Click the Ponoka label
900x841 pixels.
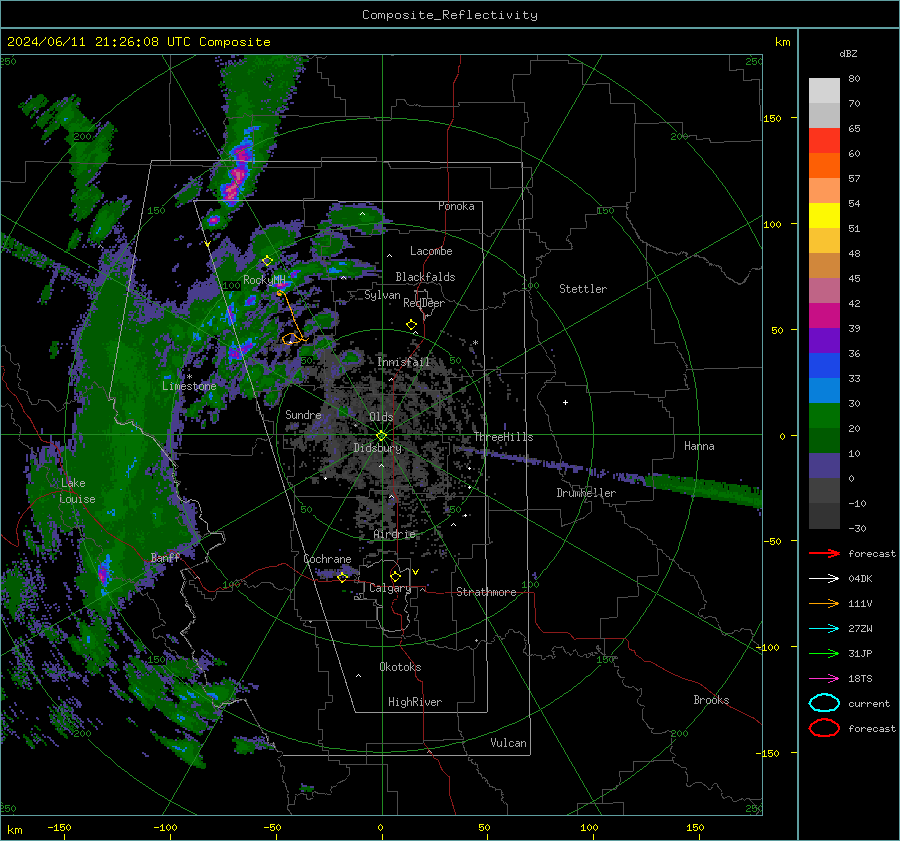coord(456,206)
